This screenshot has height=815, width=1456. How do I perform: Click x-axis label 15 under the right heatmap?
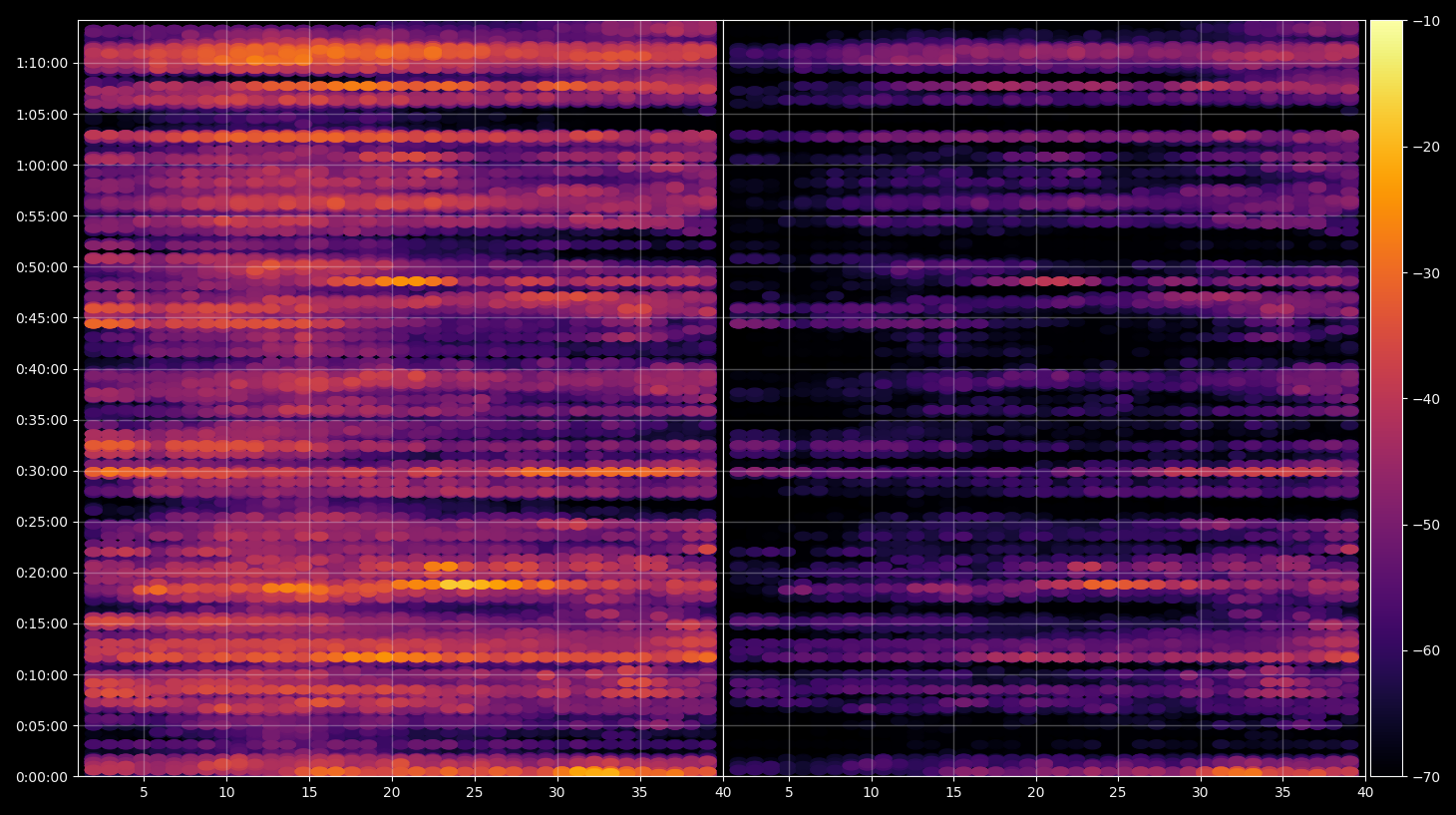coord(953,793)
